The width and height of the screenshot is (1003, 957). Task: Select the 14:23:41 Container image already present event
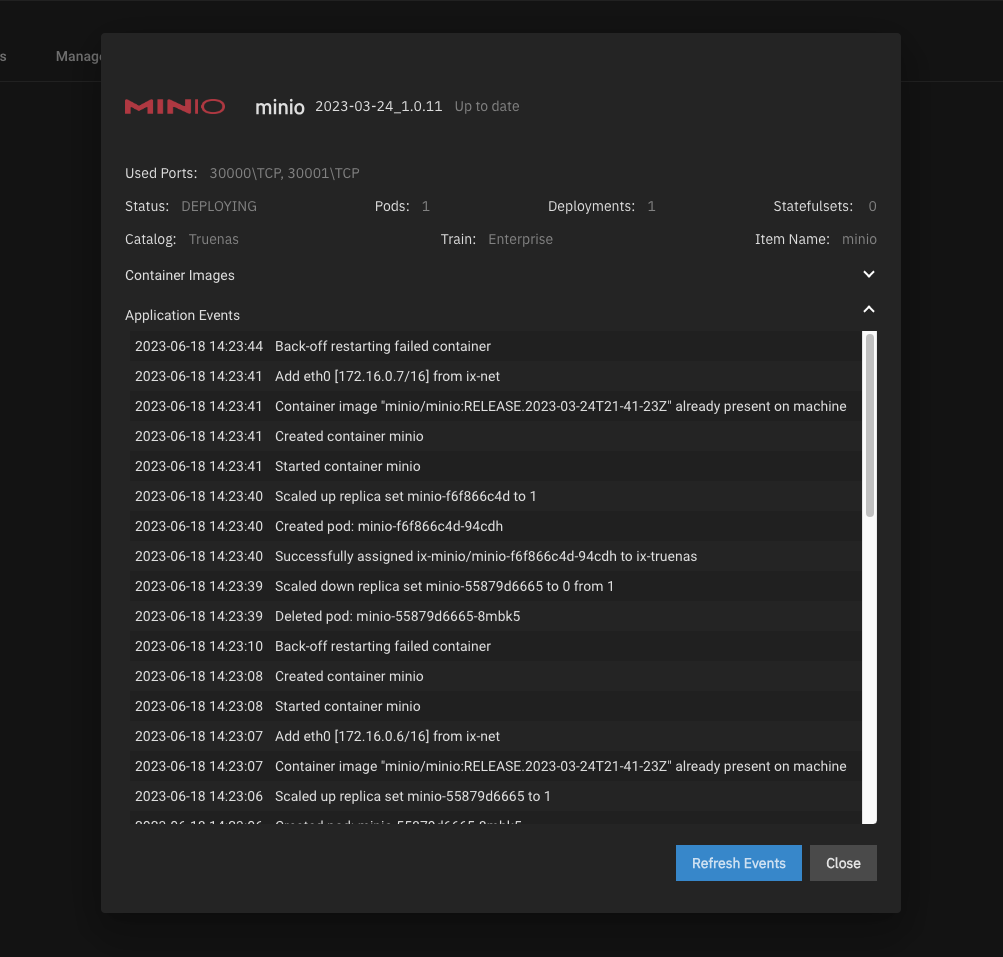496,406
